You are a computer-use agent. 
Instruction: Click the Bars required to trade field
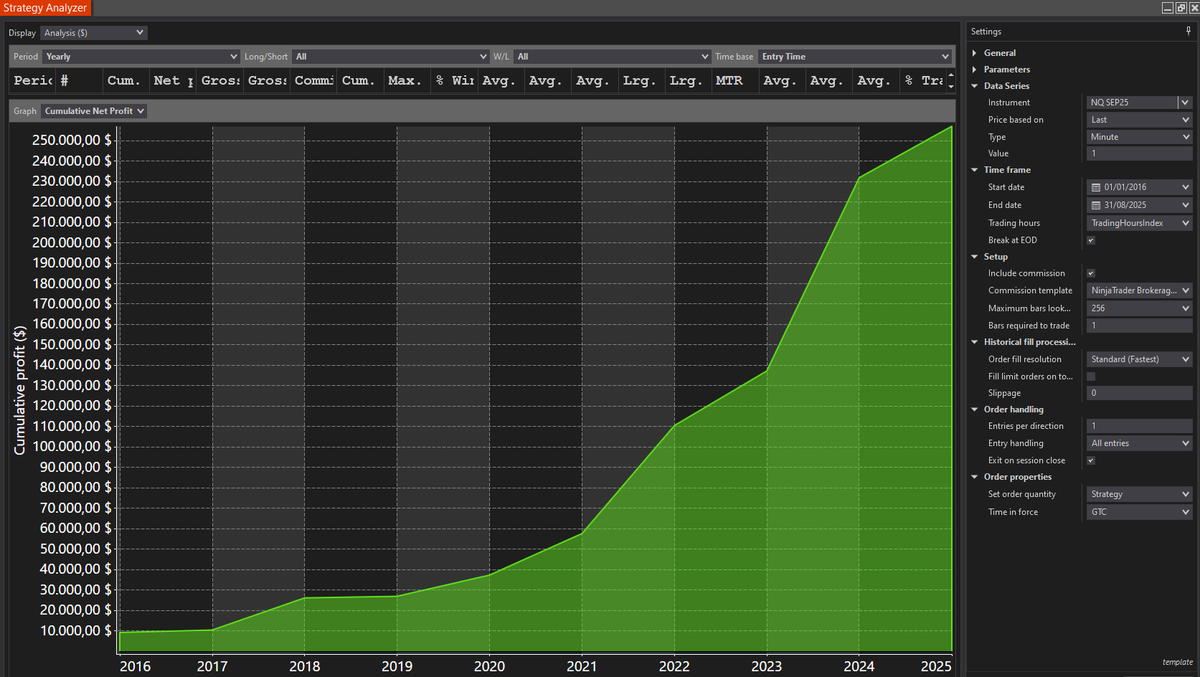coord(1140,325)
